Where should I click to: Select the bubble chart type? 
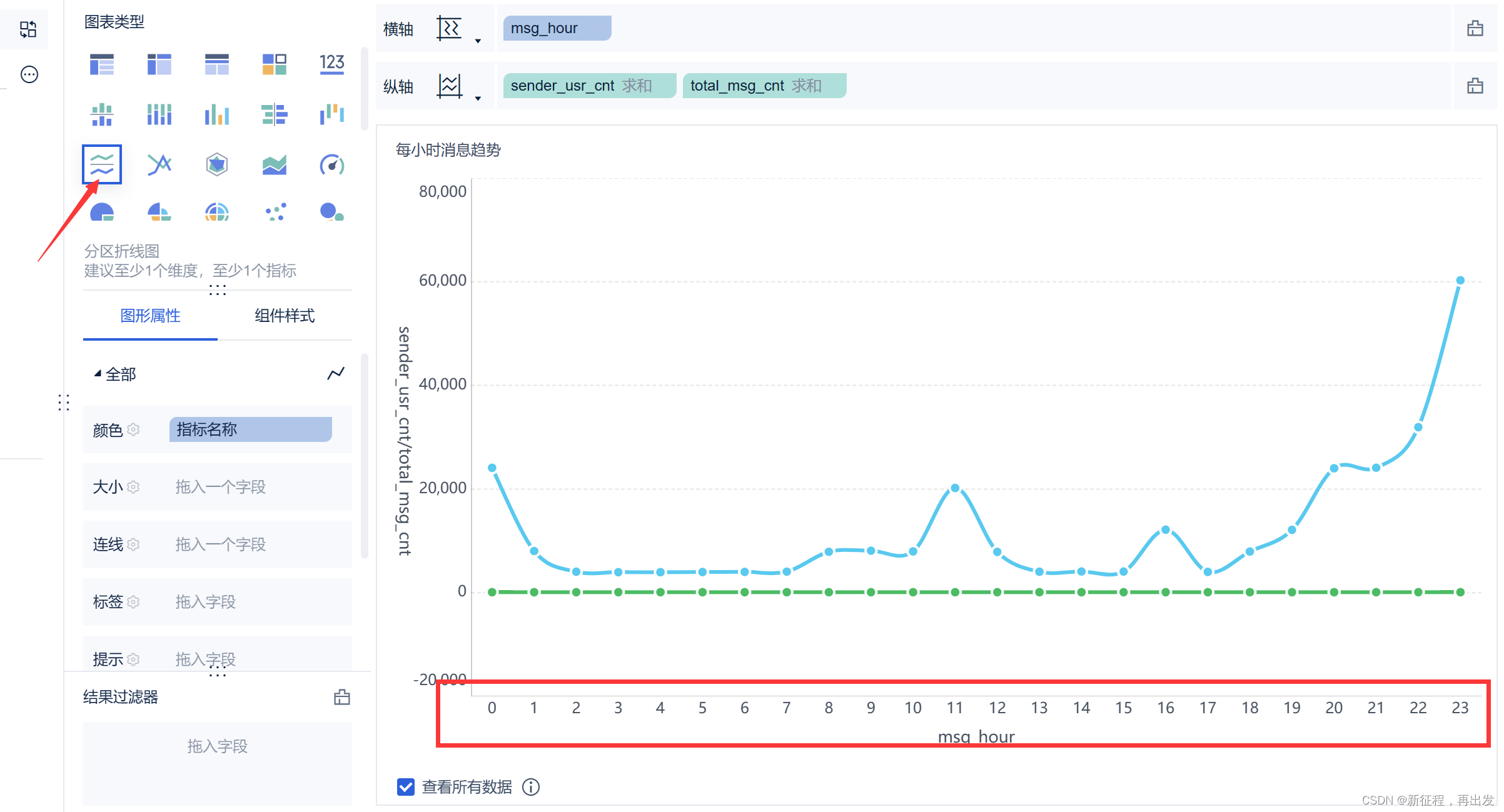(332, 213)
